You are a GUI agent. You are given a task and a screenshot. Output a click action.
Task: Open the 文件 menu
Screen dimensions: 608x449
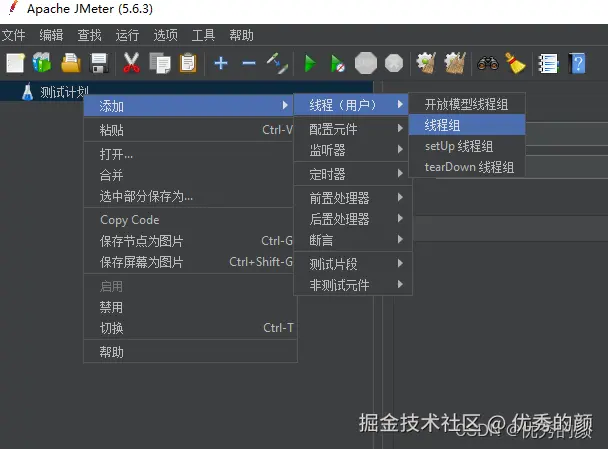(14, 35)
